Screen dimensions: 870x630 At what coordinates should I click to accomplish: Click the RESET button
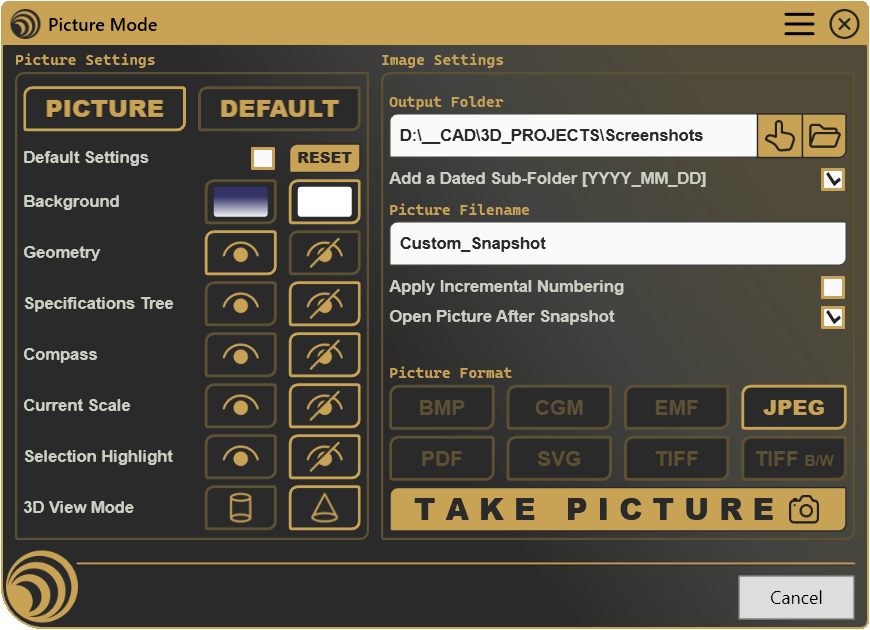pyautogui.click(x=325, y=158)
